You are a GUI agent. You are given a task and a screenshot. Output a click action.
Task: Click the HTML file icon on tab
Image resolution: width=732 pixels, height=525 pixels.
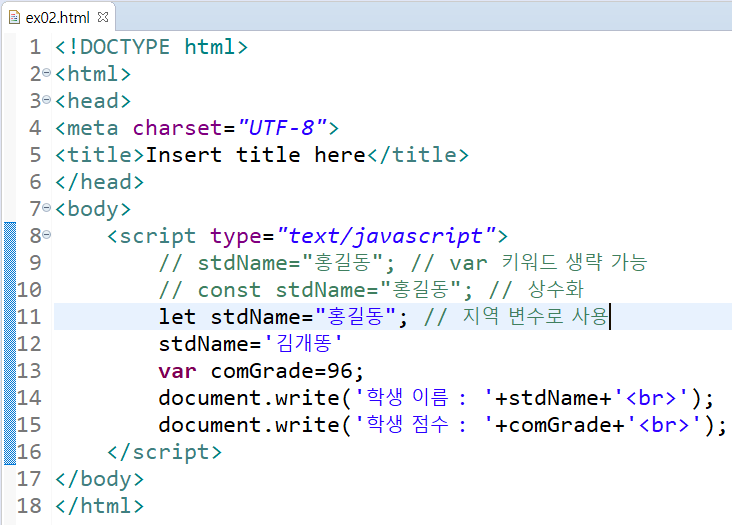[x=14, y=17]
